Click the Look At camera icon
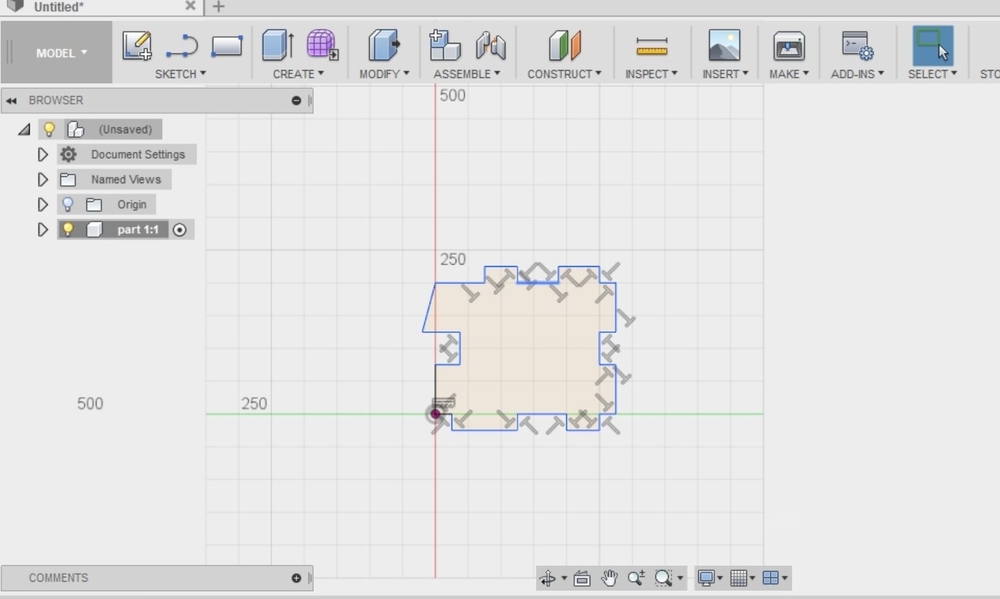Screen dimensions: 1000x599 point(582,578)
